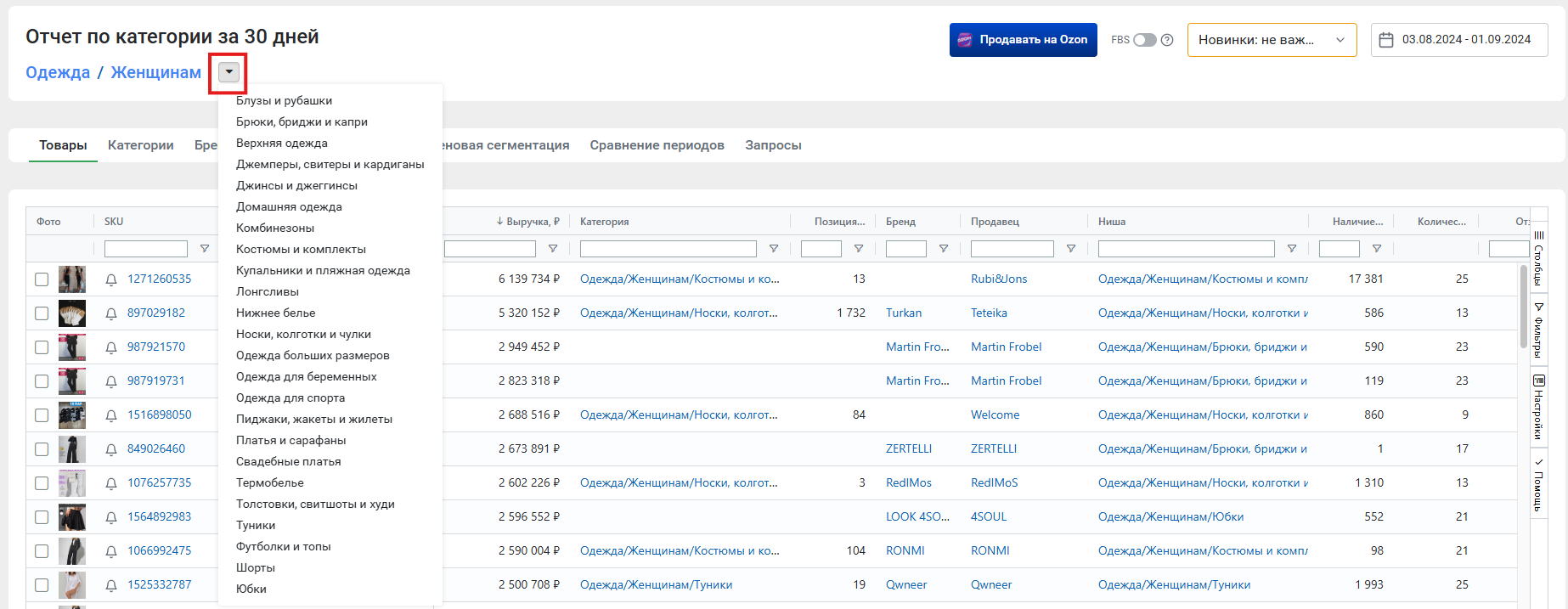Select Платья и сарафаны from category list
The width and height of the screenshot is (1568, 609).
290,441
